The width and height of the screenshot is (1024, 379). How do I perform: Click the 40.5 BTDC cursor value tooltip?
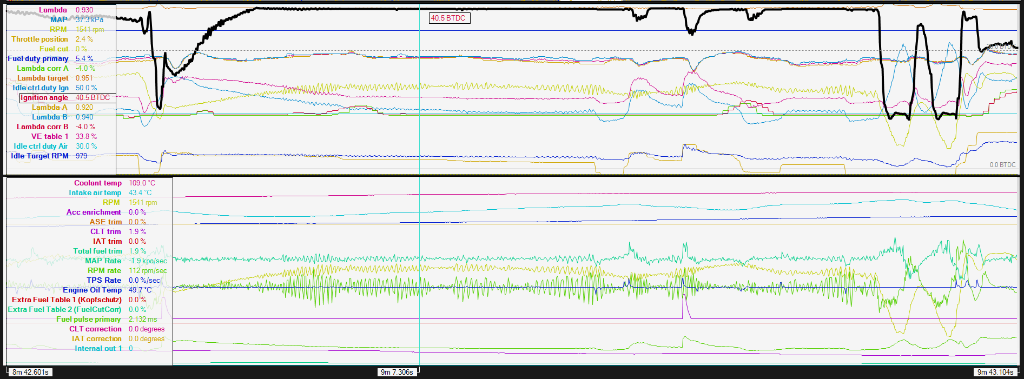pyautogui.click(x=449, y=18)
